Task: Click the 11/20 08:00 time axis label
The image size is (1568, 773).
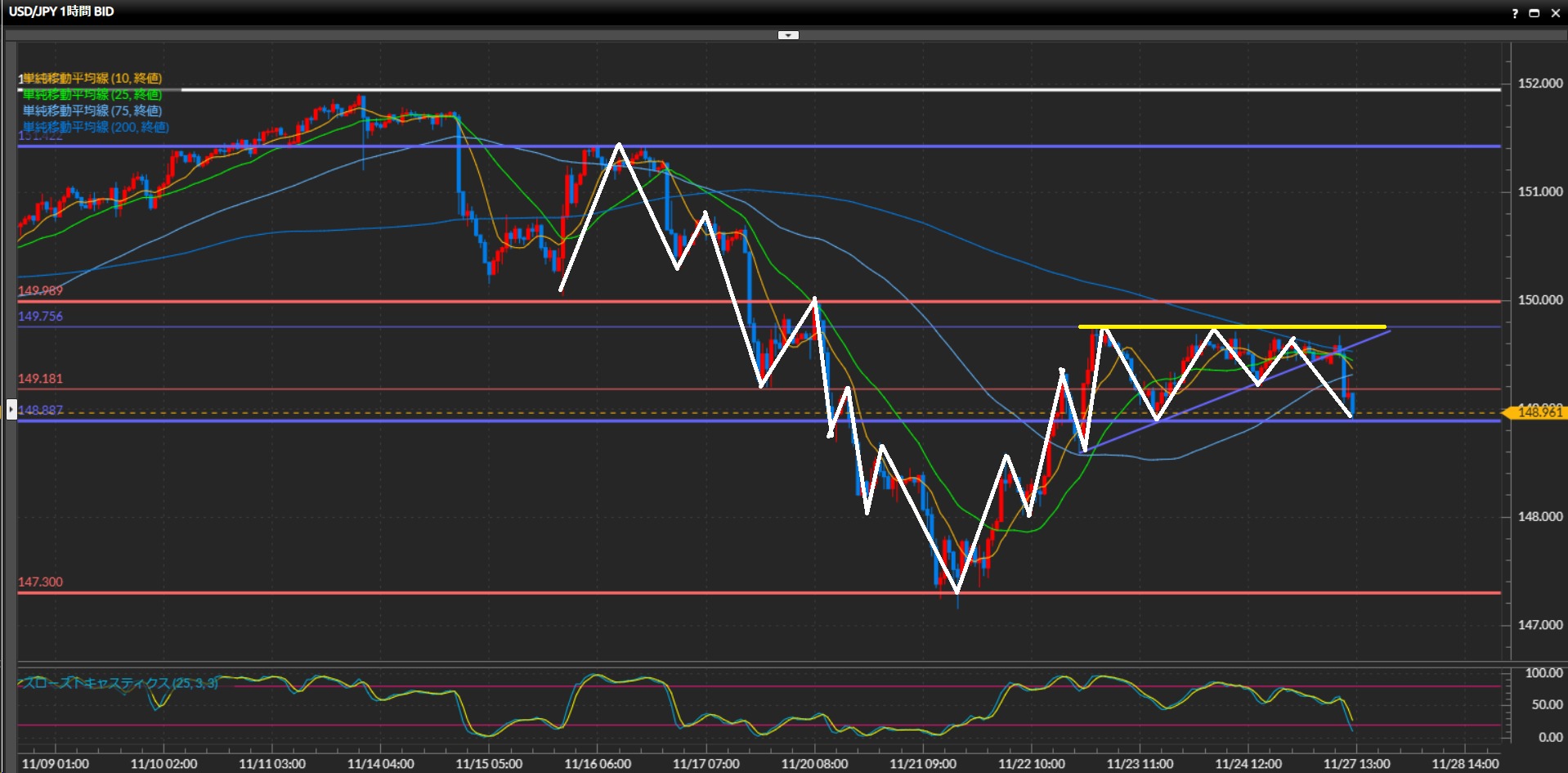Action: coord(814,764)
